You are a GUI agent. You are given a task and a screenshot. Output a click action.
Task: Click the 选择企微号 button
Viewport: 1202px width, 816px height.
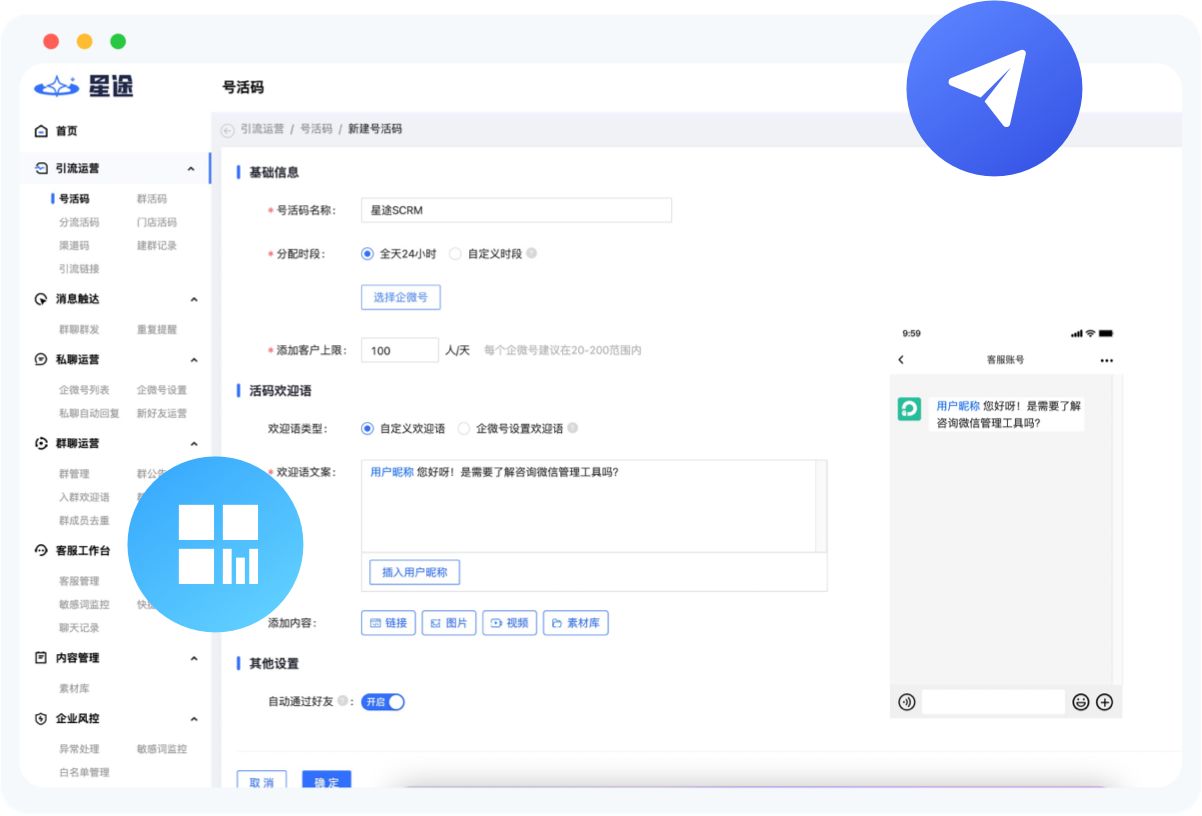coord(400,298)
